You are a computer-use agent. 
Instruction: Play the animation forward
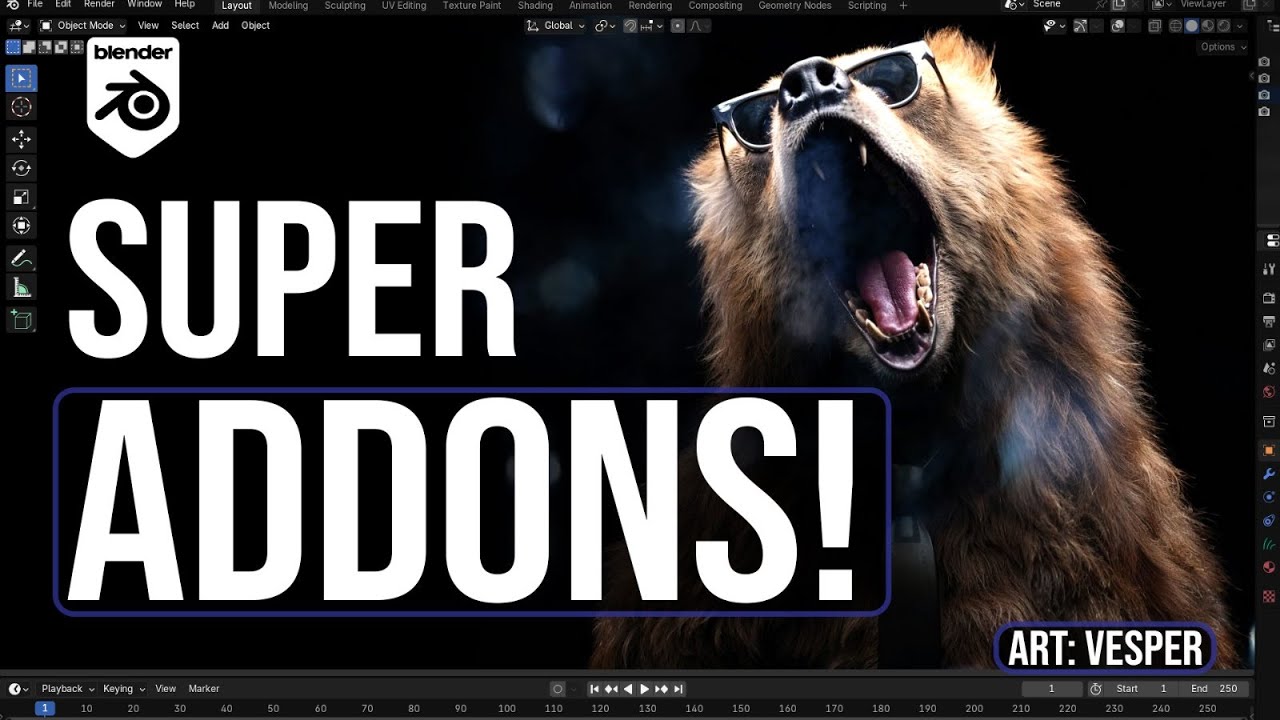[x=645, y=689]
